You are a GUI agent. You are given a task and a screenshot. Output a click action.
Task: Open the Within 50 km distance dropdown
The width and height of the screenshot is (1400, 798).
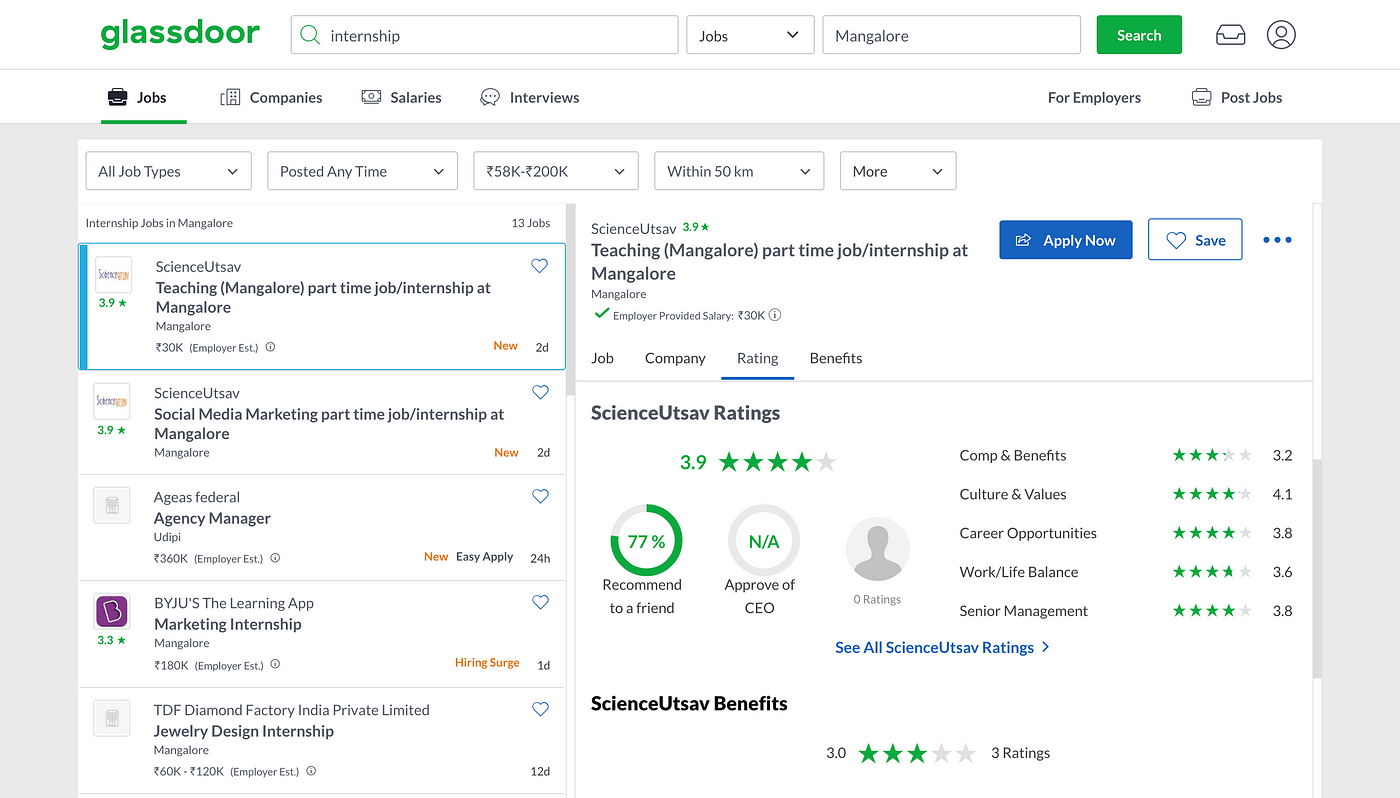pyautogui.click(x=739, y=171)
